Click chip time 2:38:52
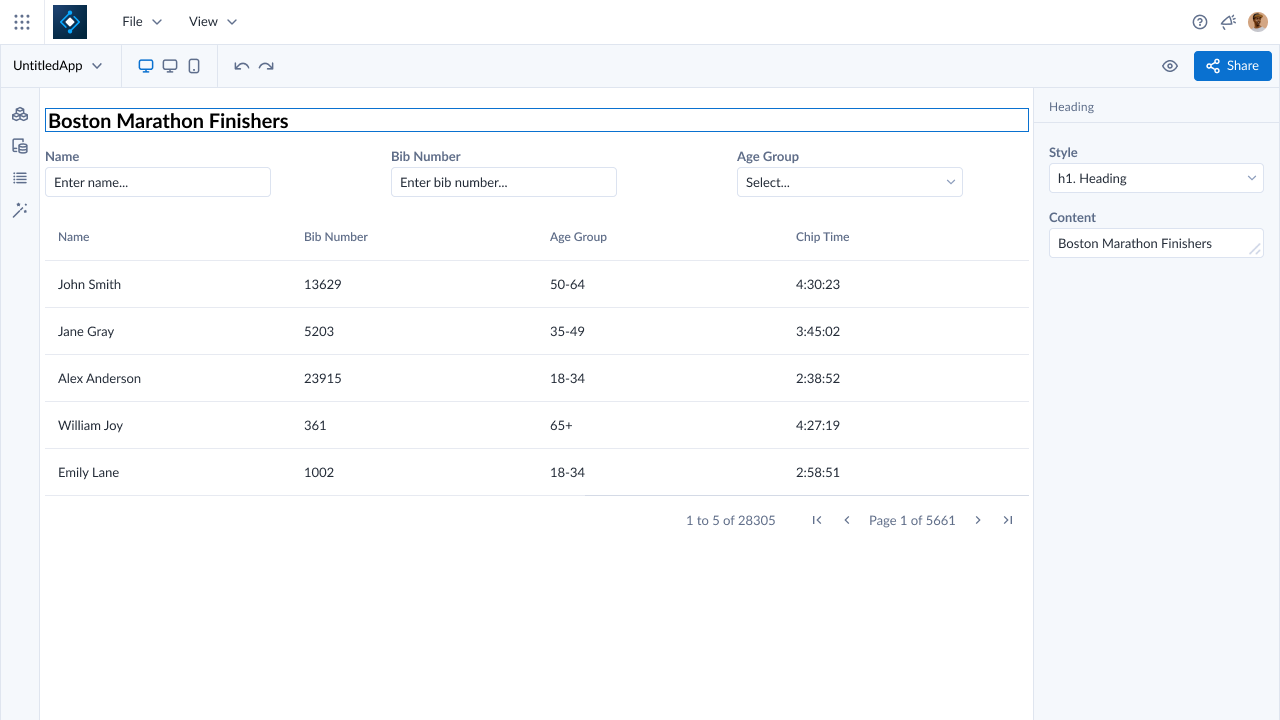Screen dimensions: 1280x720 pyautogui.click(x=818, y=378)
